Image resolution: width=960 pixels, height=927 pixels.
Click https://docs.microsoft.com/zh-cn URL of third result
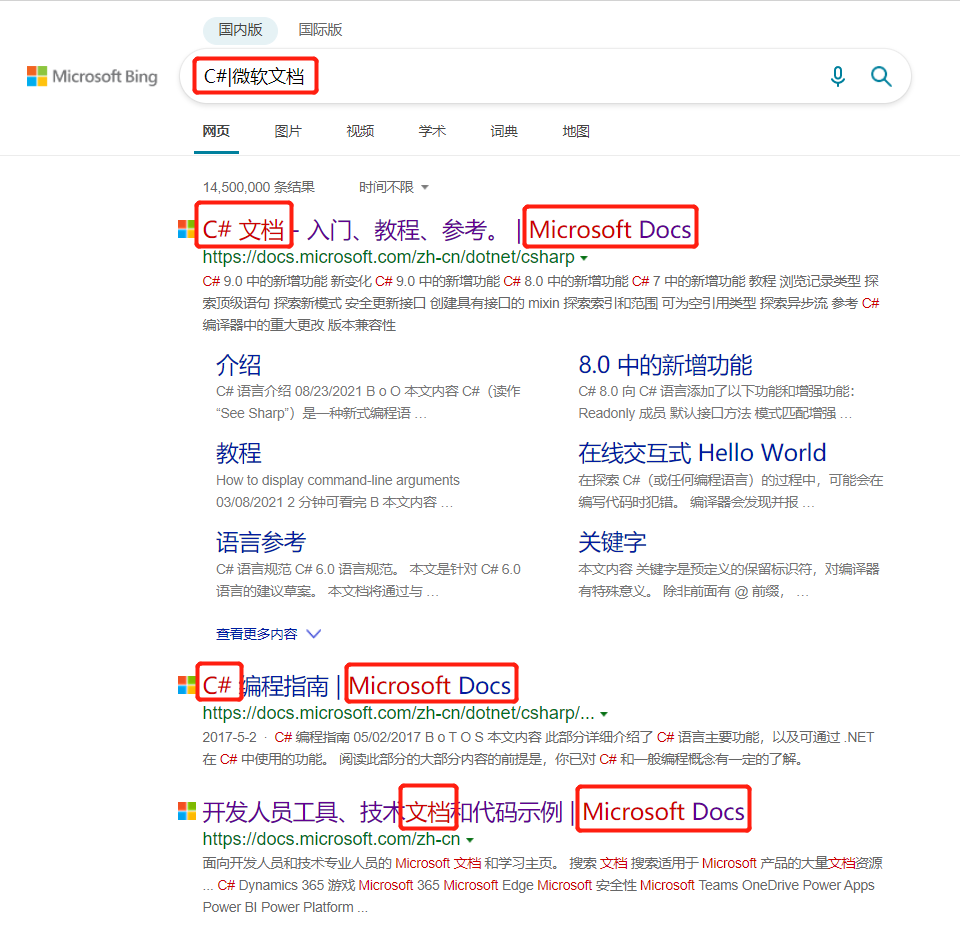click(331, 839)
